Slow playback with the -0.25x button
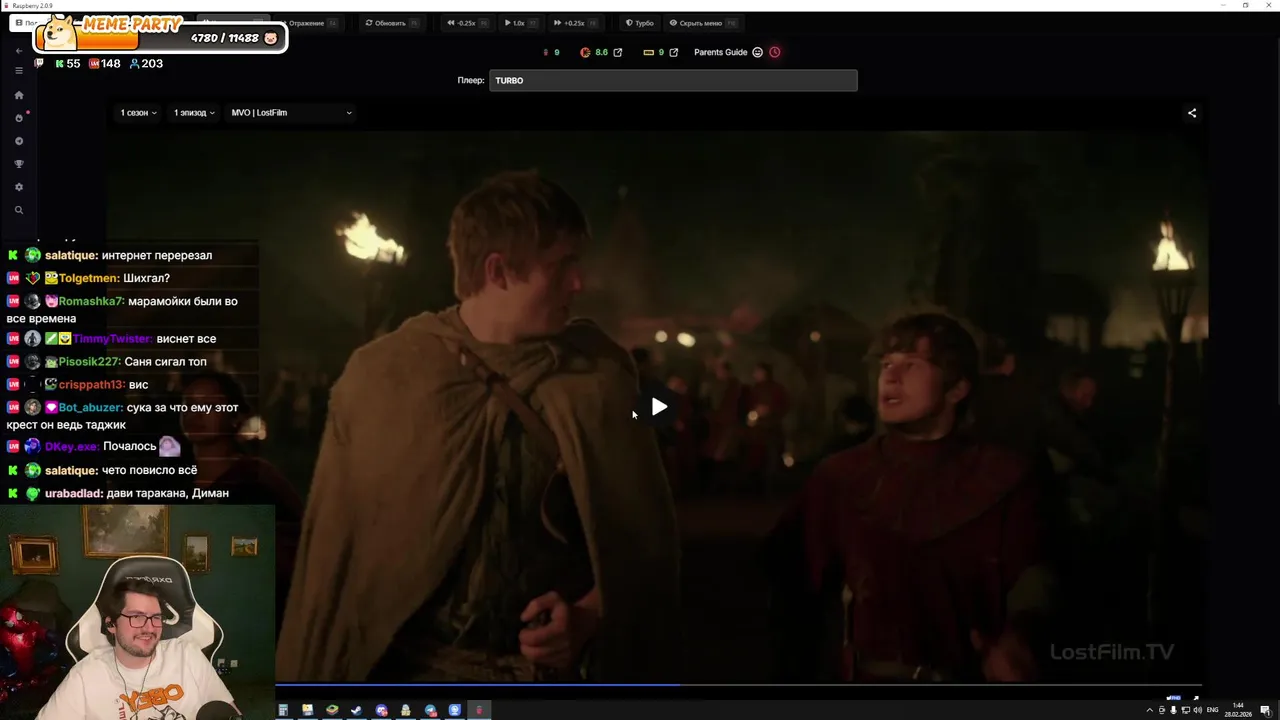Screen dimensions: 1280x720 pyautogui.click(x=468, y=23)
